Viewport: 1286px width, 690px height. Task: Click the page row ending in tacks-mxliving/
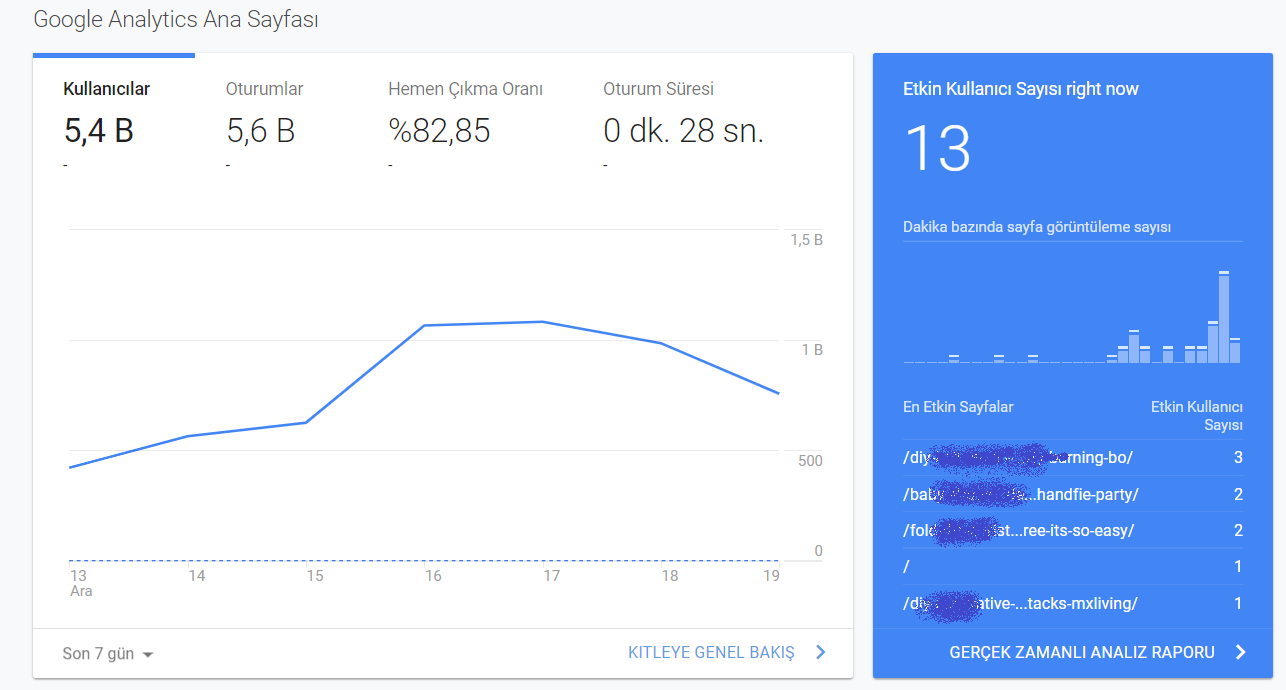click(x=1073, y=604)
